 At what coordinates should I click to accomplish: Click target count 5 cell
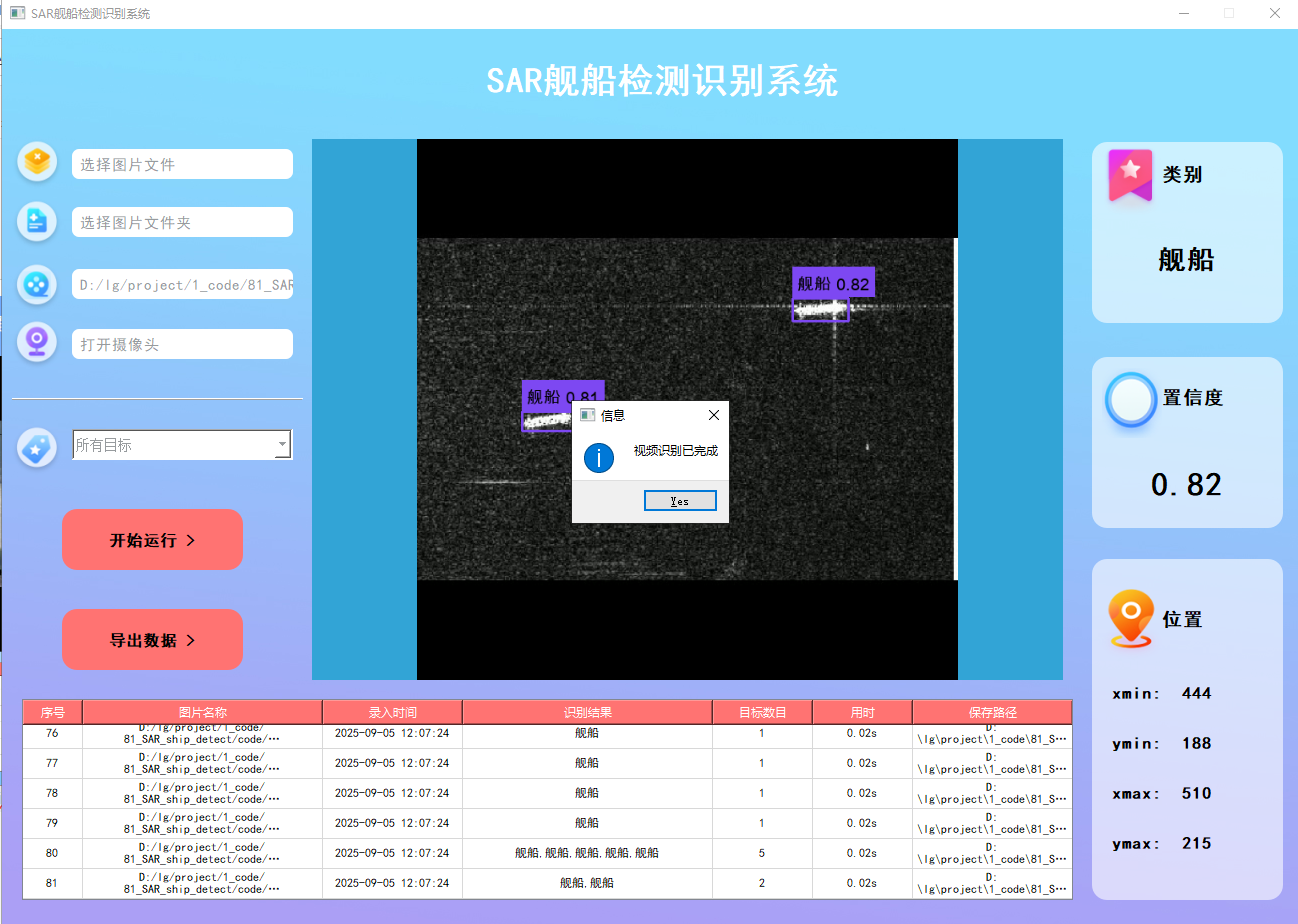coord(762,853)
